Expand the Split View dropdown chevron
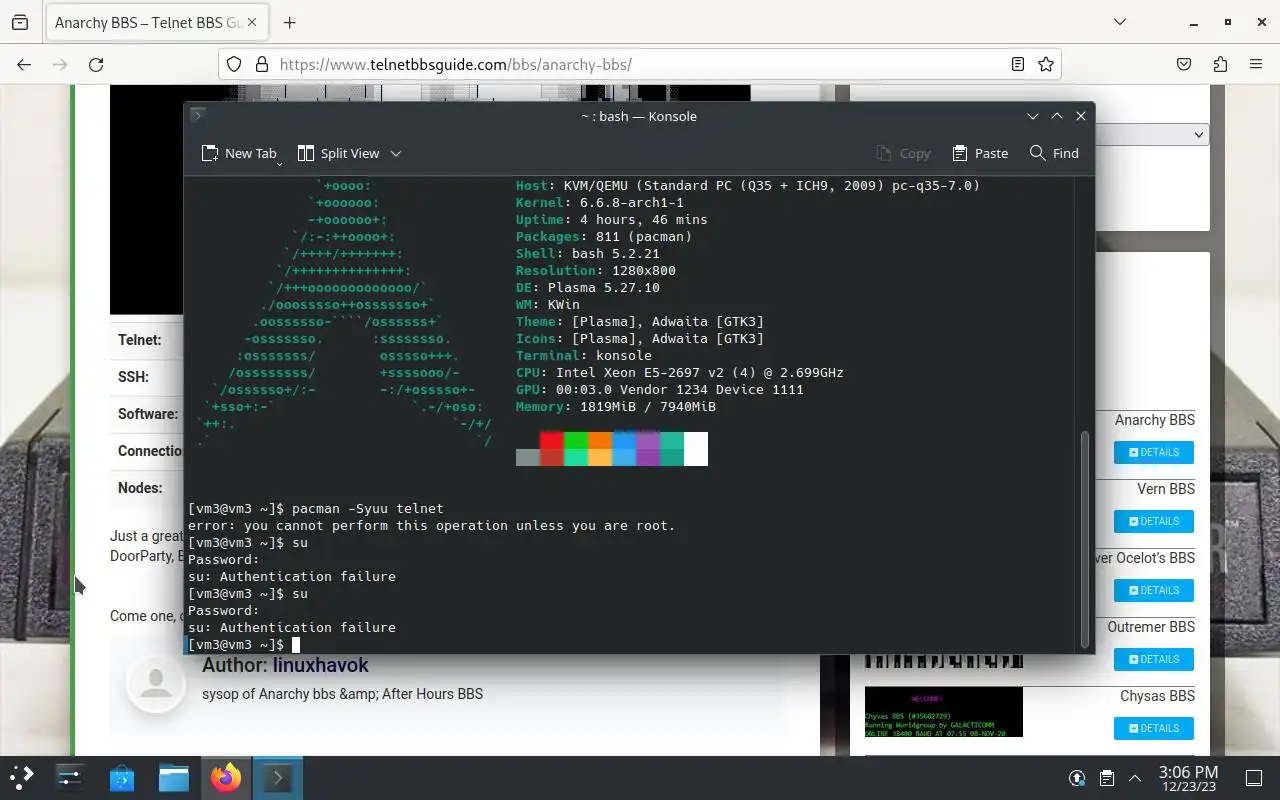 [396, 153]
